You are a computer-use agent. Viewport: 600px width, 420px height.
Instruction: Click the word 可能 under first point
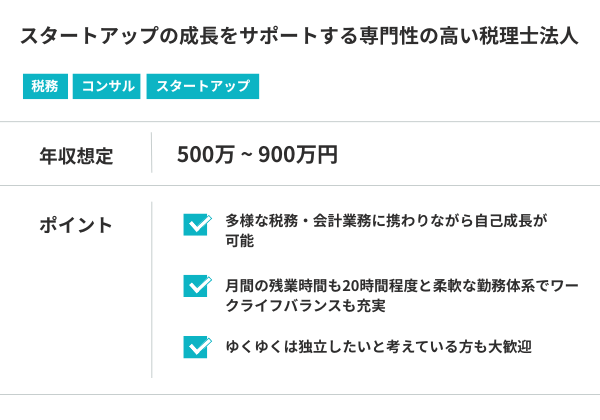tap(239, 241)
